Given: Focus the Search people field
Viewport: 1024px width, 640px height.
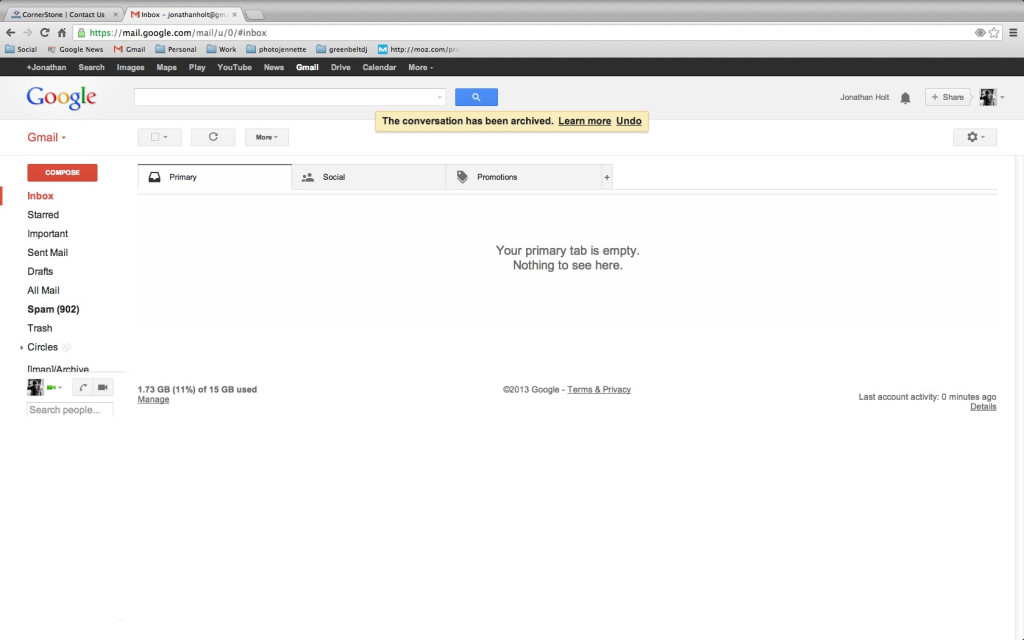Looking at the screenshot, I should (70, 410).
